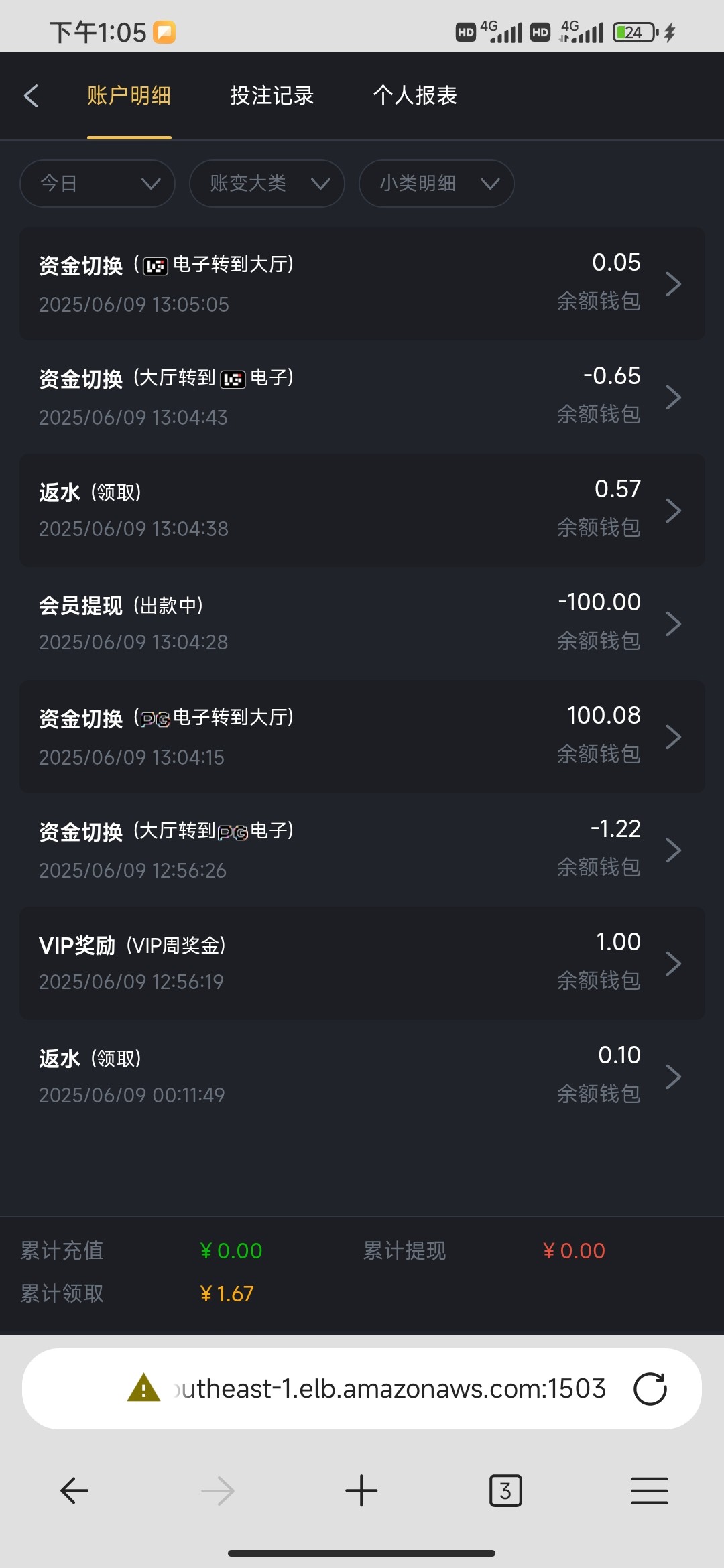Open the 返水 record dated 00:11:49
This screenshot has width=724, height=1568.
tap(362, 1077)
